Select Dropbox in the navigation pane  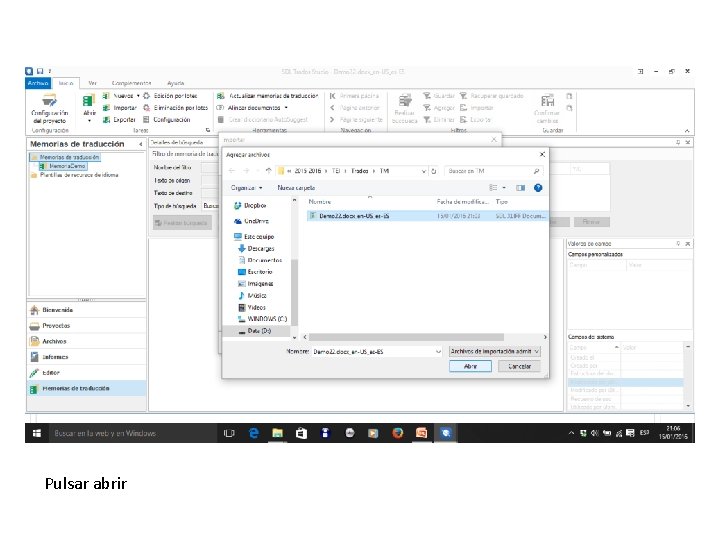click(x=250, y=205)
